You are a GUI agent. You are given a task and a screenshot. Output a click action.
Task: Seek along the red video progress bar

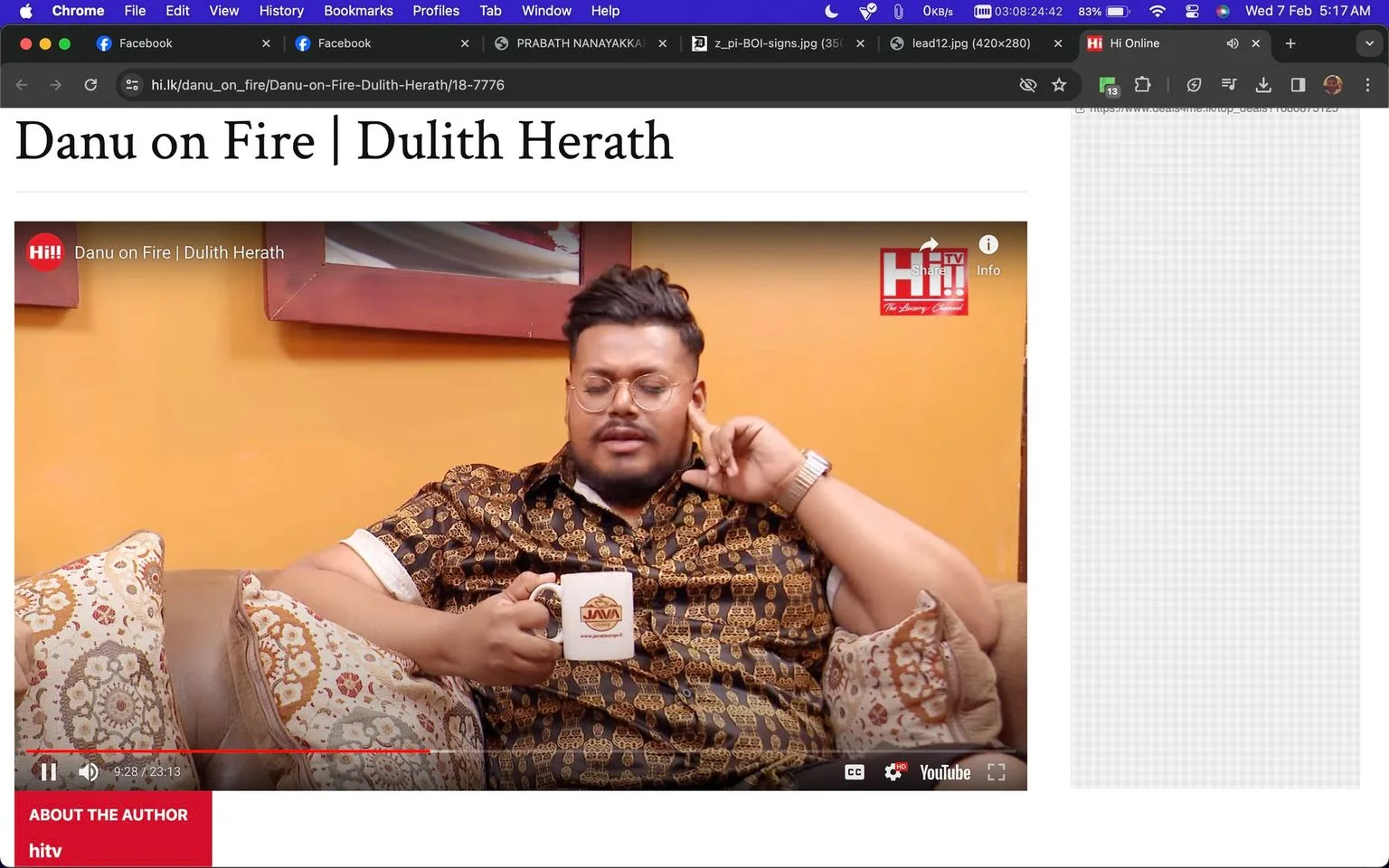coord(520,751)
